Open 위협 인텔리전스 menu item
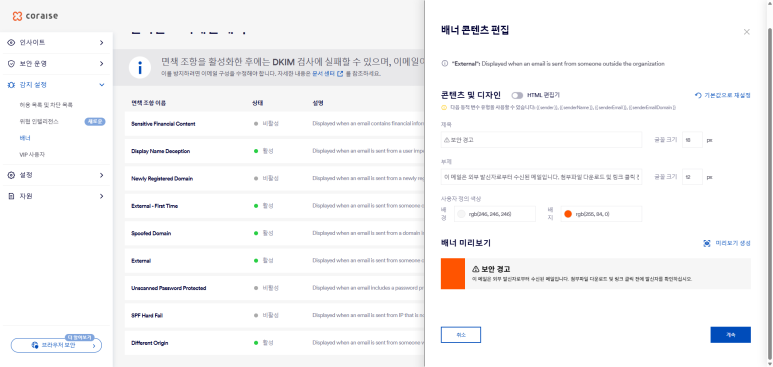The height and width of the screenshot is (367, 773). [39, 122]
